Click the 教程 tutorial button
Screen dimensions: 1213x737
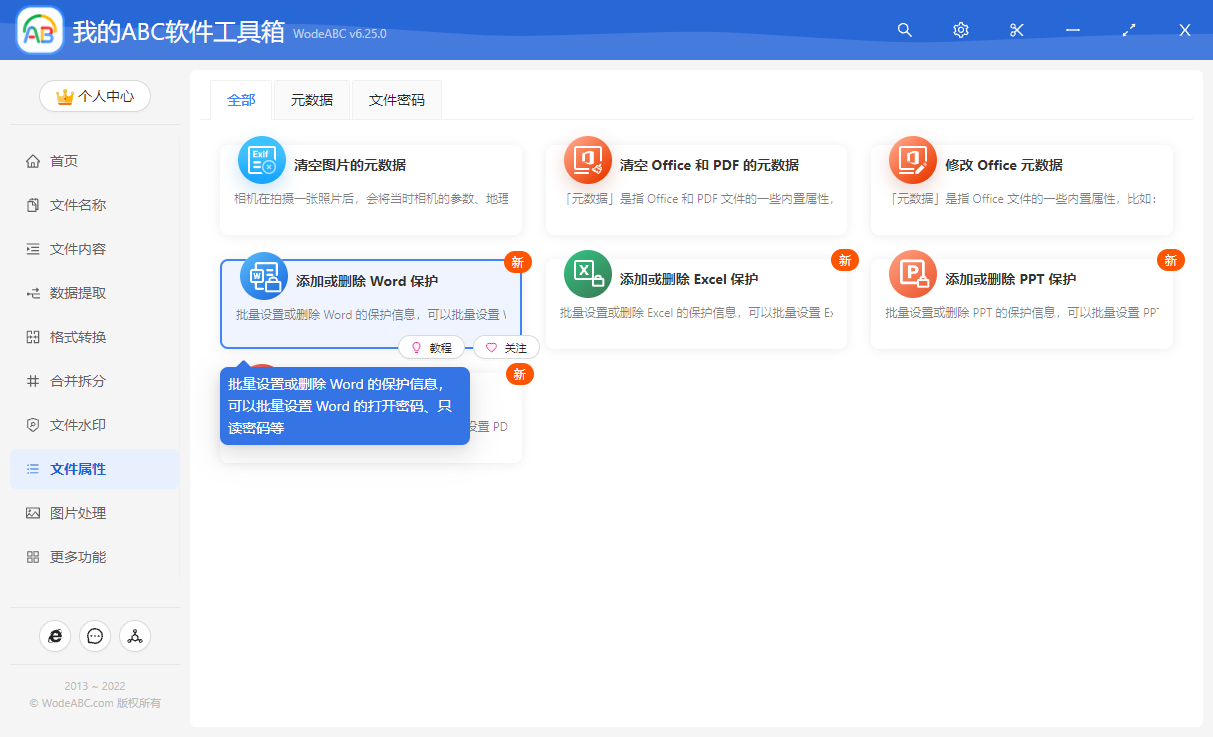(x=433, y=347)
